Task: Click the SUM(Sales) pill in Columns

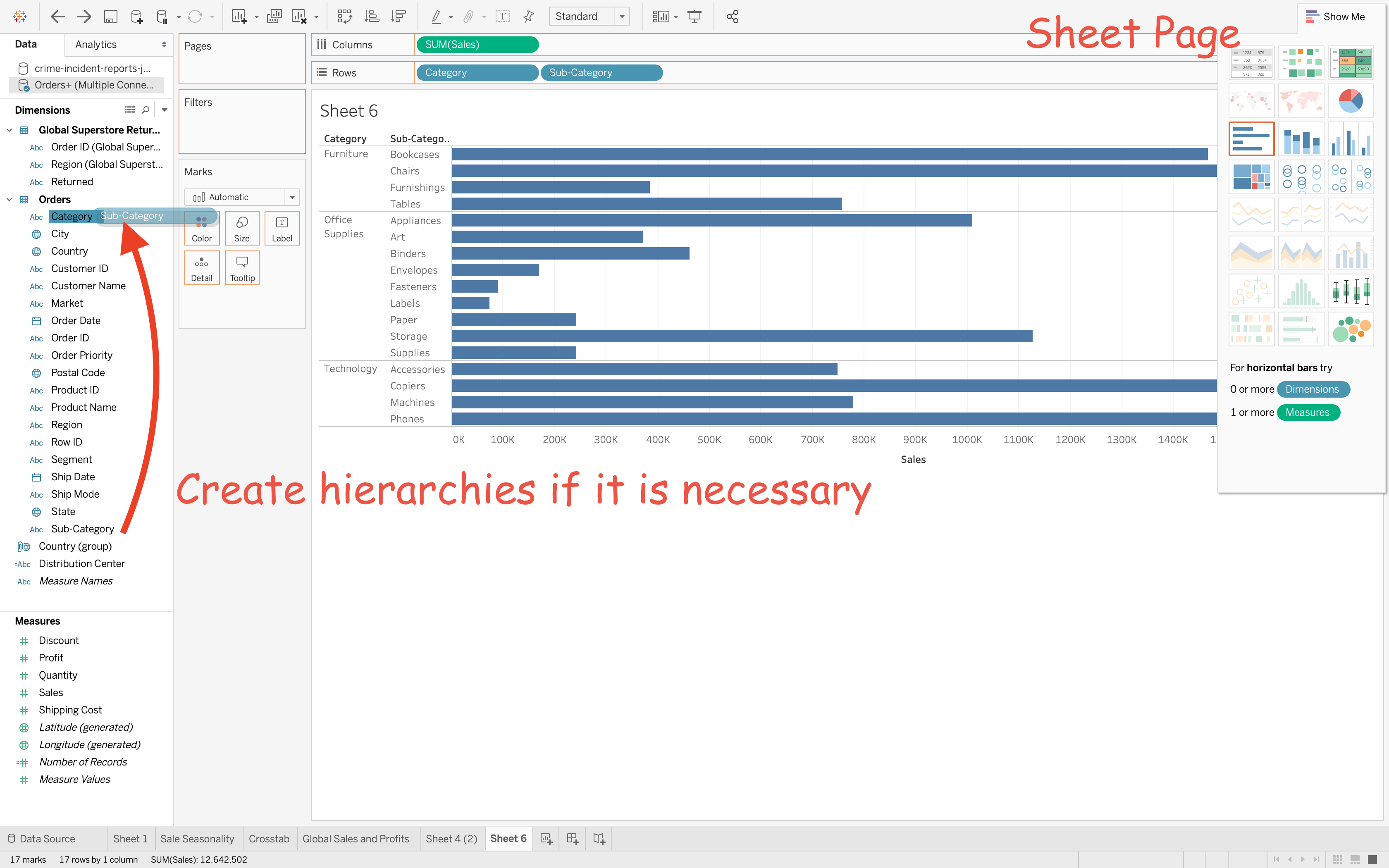Action: coord(477,44)
